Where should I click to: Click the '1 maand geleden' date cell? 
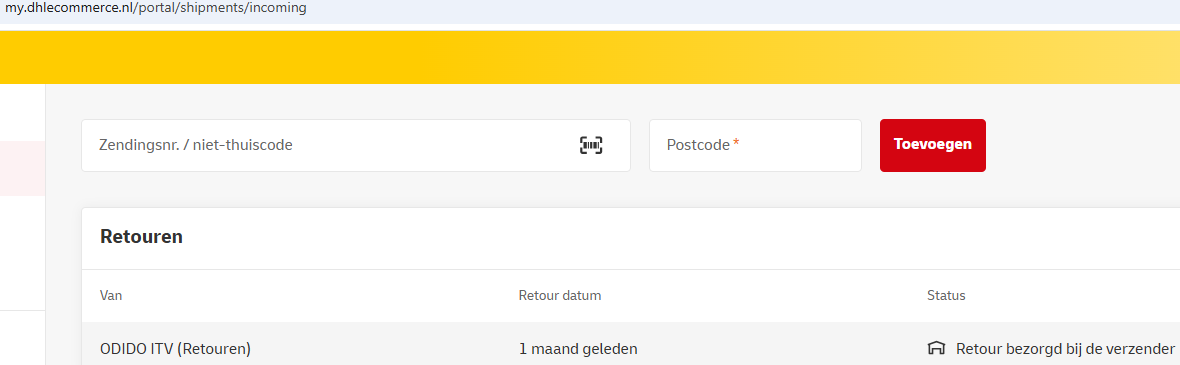(x=578, y=349)
